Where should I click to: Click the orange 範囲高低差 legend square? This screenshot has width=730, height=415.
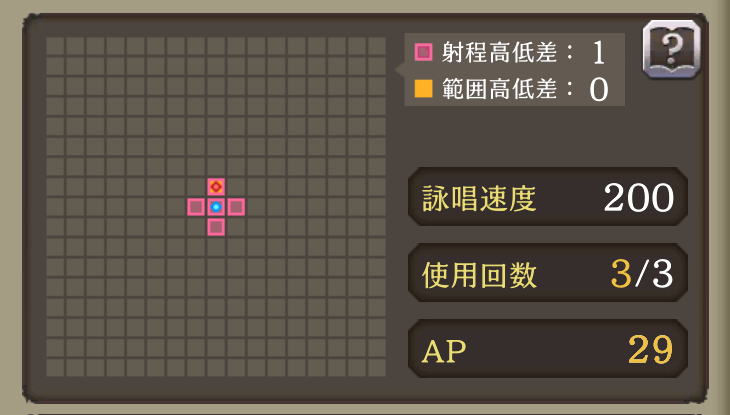tap(423, 88)
